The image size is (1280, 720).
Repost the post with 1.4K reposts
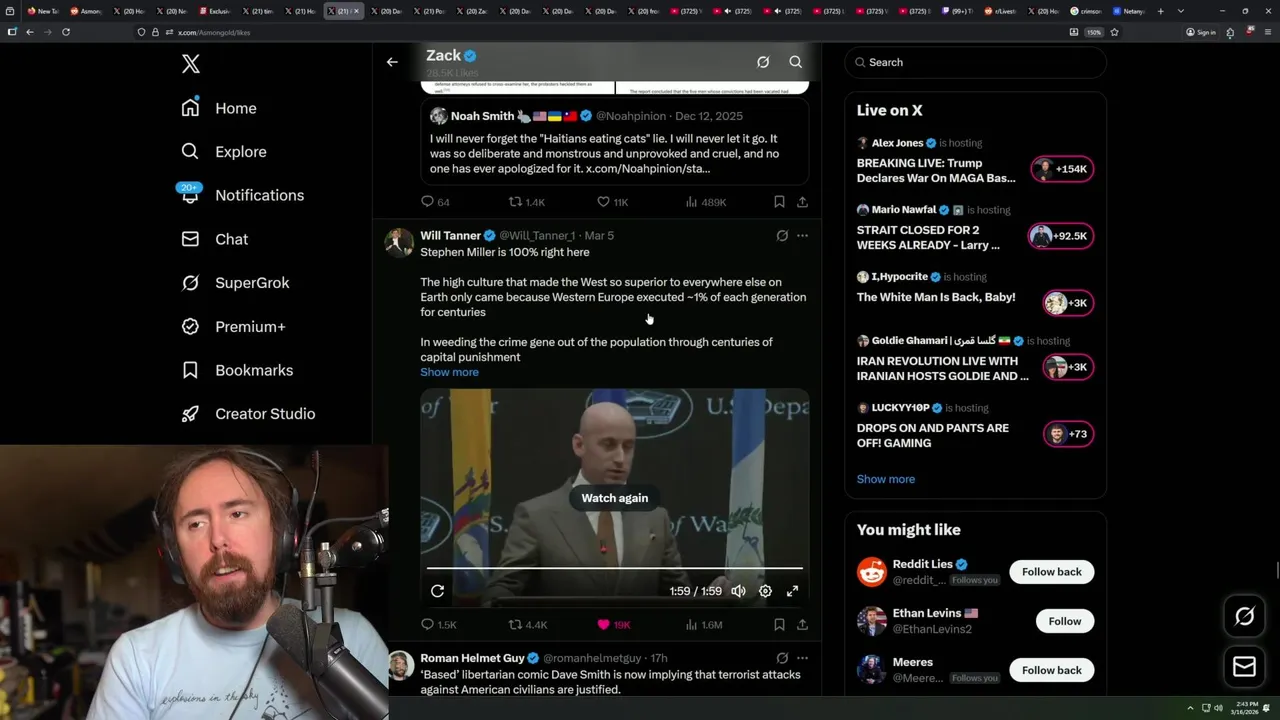[x=527, y=202]
